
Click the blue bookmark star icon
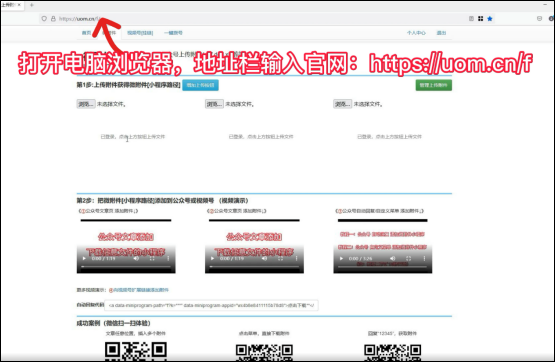click(x=490, y=19)
